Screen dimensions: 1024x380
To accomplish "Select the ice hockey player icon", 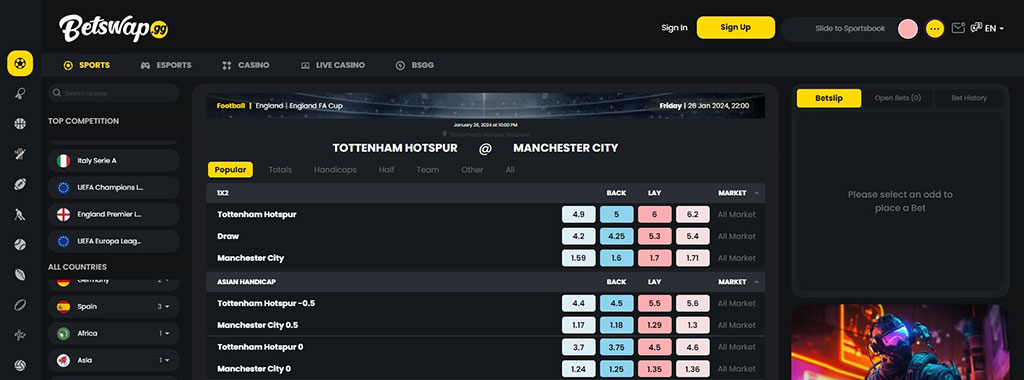I will pos(20,214).
